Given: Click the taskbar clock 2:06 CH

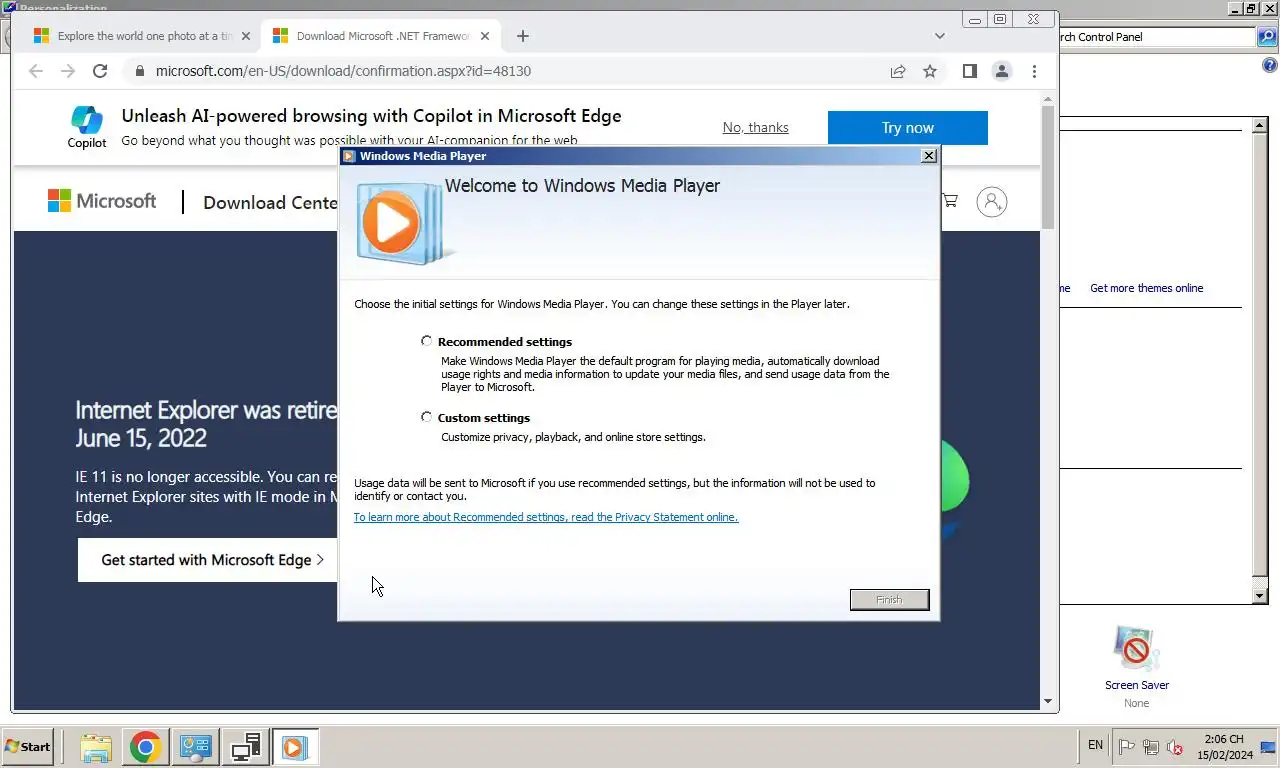Looking at the screenshot, I should click(x=1224, y=746).
